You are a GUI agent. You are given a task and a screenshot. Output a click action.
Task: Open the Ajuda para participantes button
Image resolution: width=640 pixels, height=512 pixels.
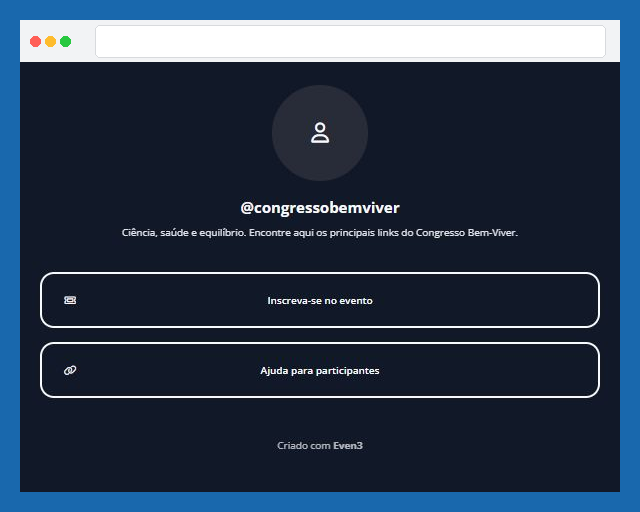point(320,370)
